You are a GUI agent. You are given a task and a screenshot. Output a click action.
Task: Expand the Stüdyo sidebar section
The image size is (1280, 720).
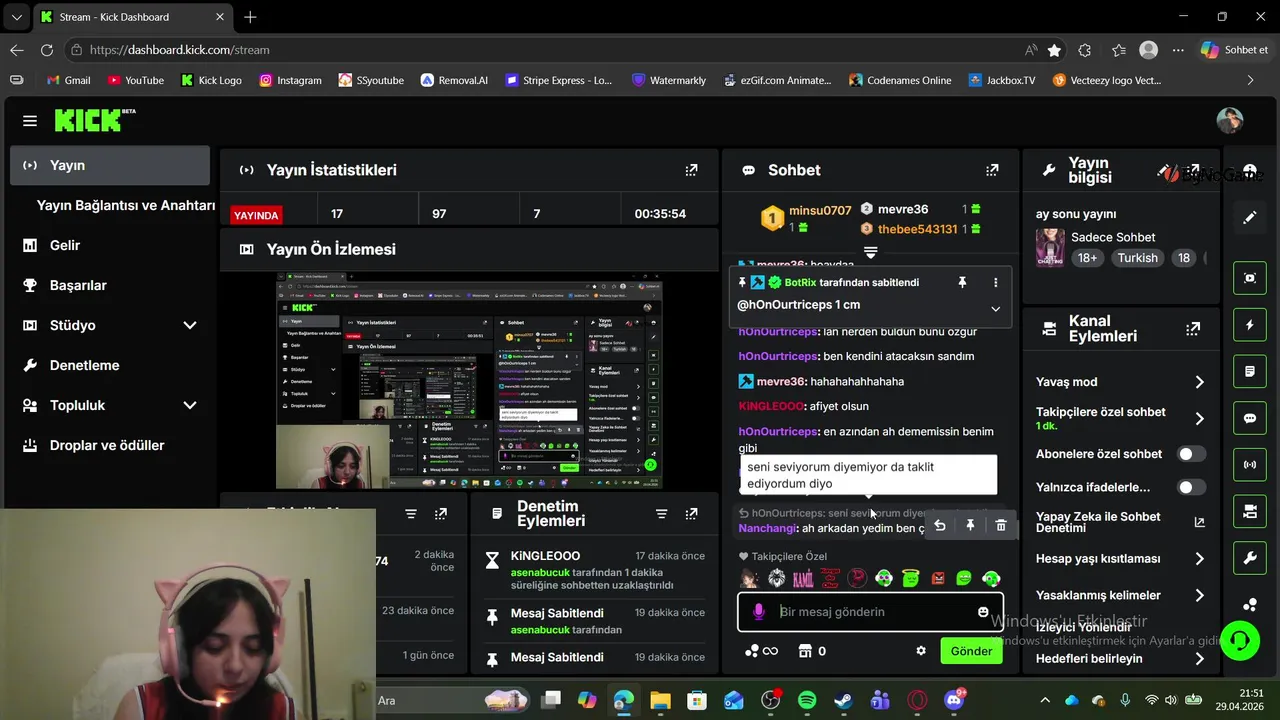(x=190, y=325)
